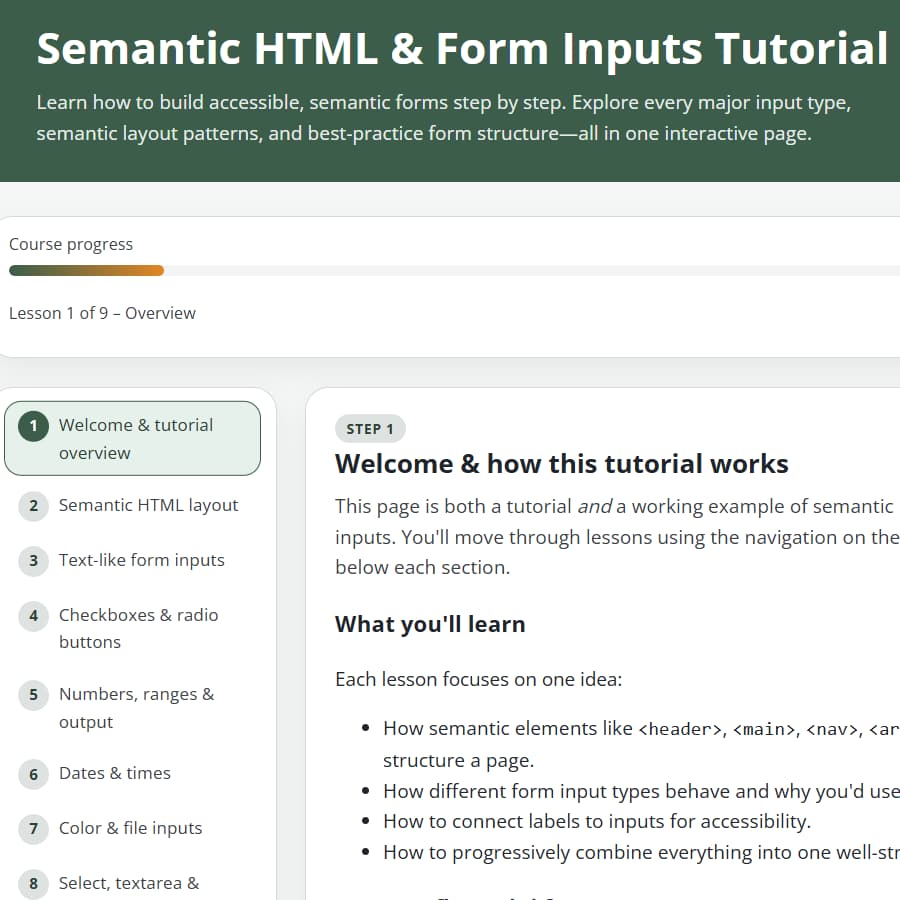Screen dimensions: 900x900
Task: Click the Semantic HTML & Form Inputs Tutorial title
Action: [463, 49]
